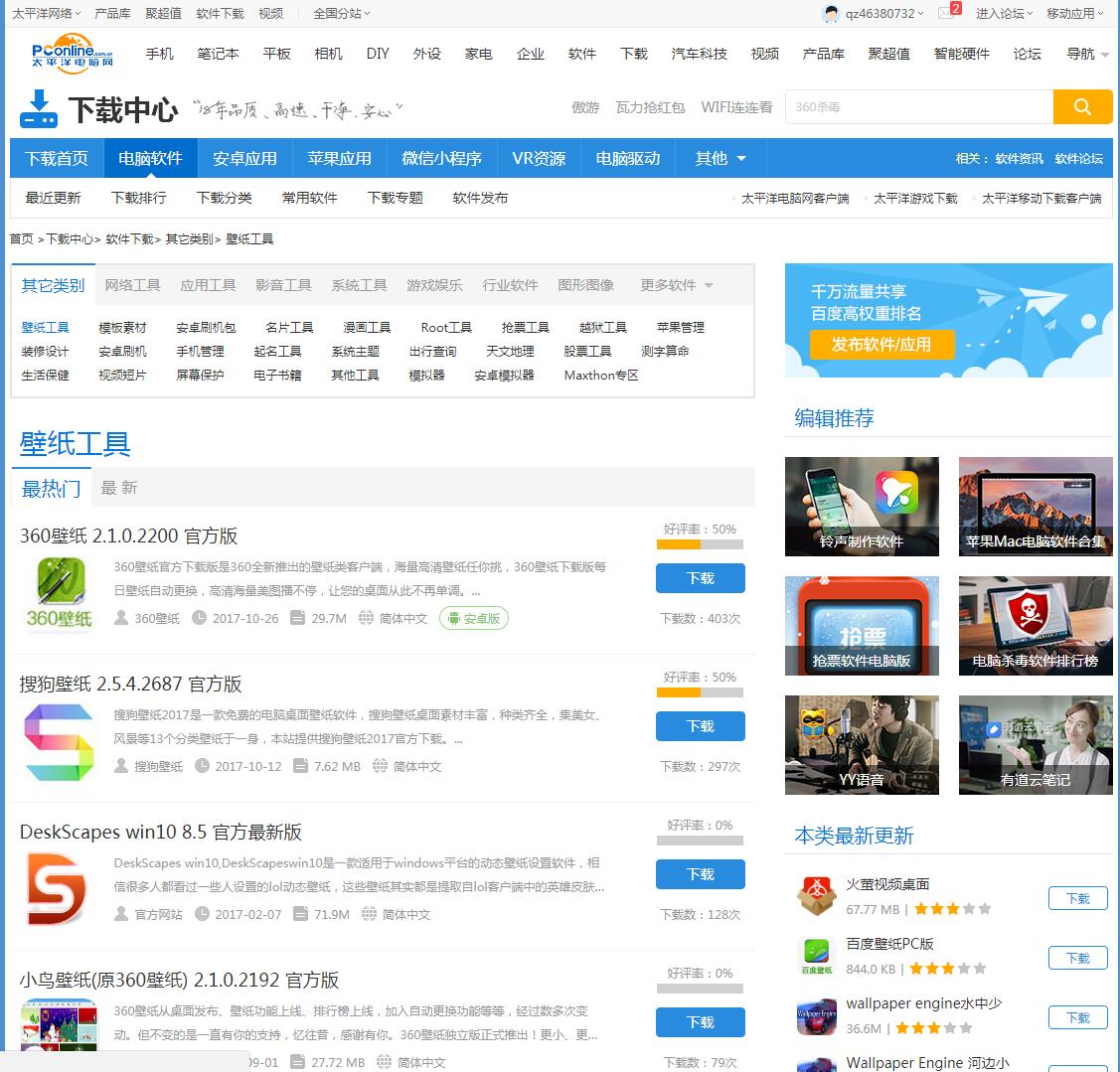The height and width of the screenshot is (1072, 1120).
Task: Click the search box with 360杀毒 placeholder
Action: [919, 107]
